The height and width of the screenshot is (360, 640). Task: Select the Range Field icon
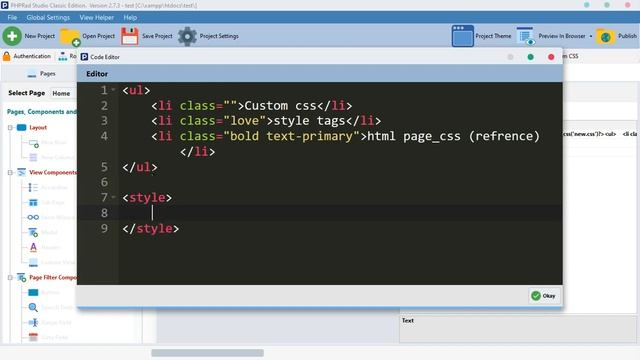[33, 322]
